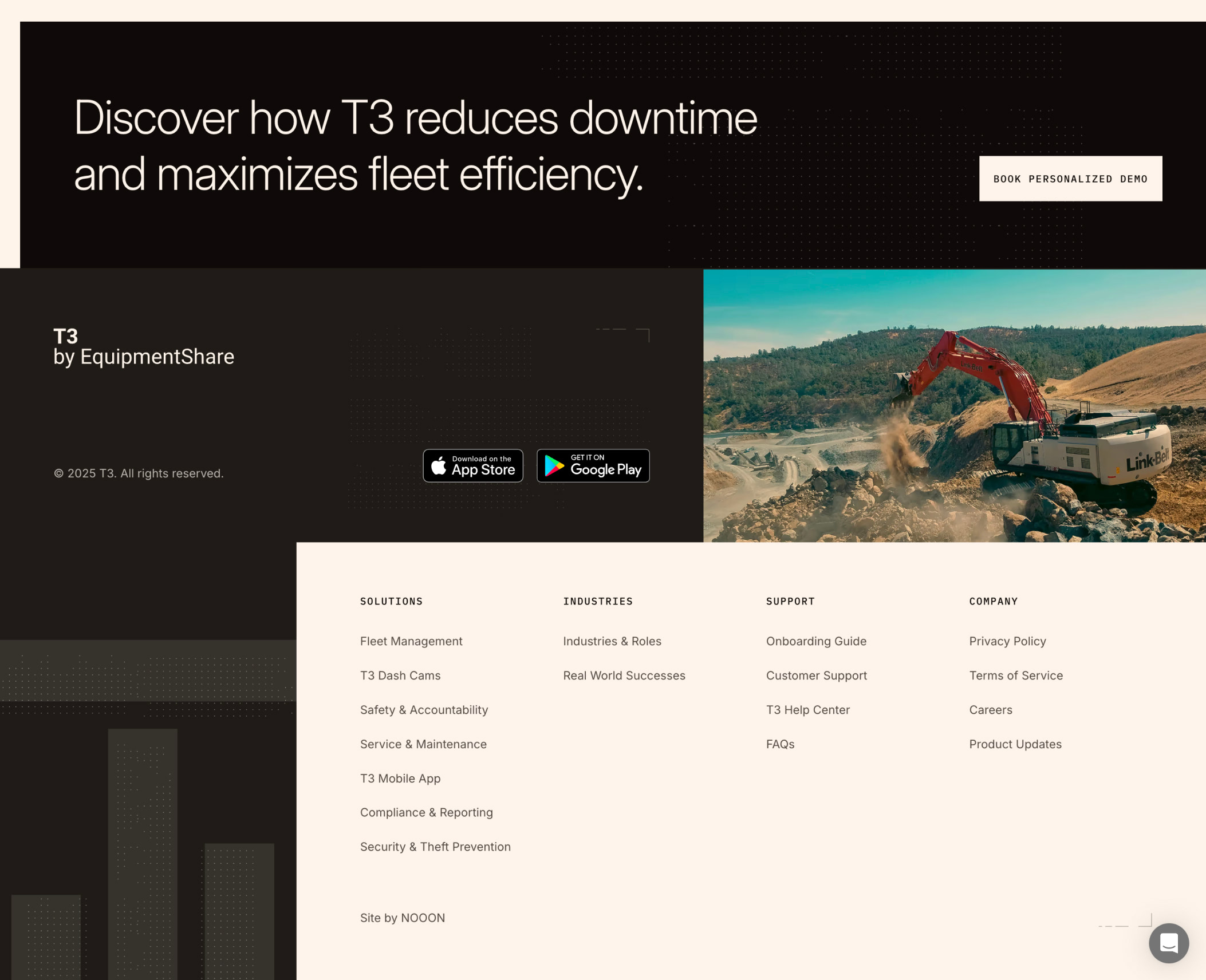Click the Site by NOOON credit

coord(402,918)
